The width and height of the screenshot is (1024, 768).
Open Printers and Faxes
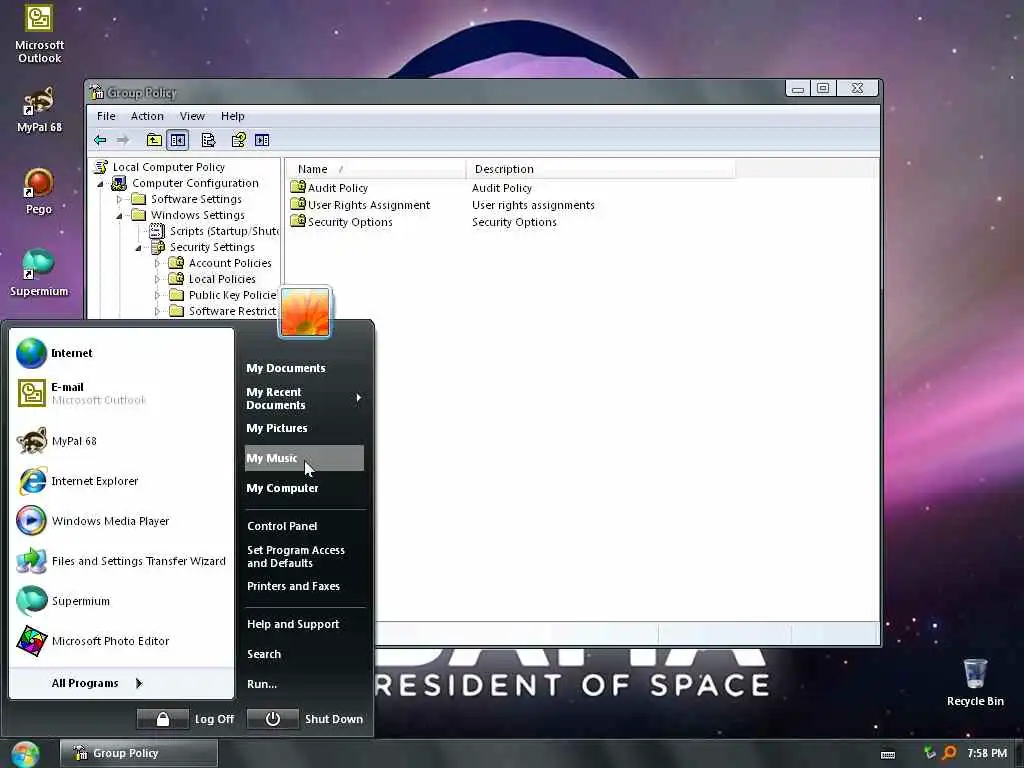point(304,586)
